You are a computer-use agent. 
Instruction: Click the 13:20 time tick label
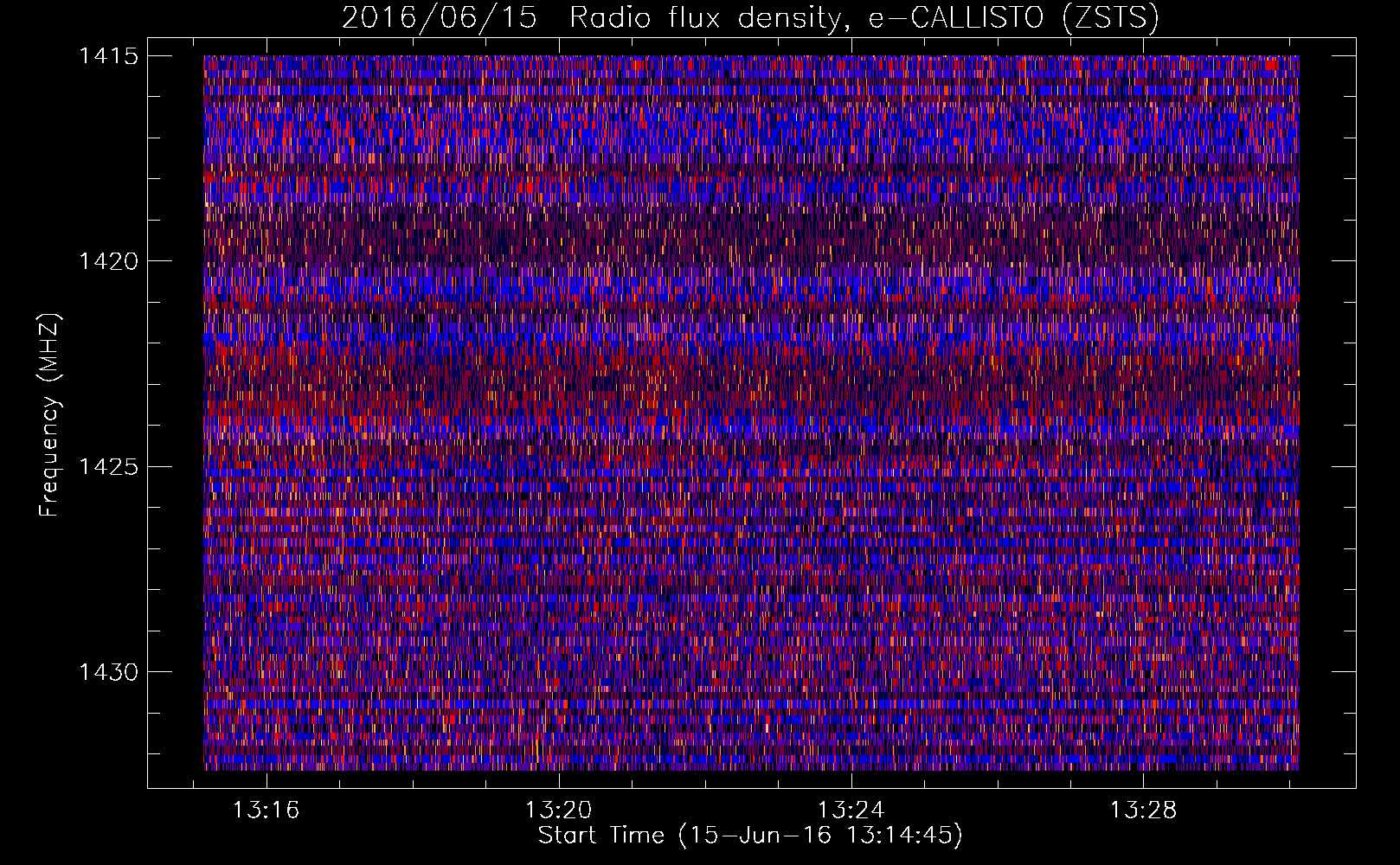559,811
